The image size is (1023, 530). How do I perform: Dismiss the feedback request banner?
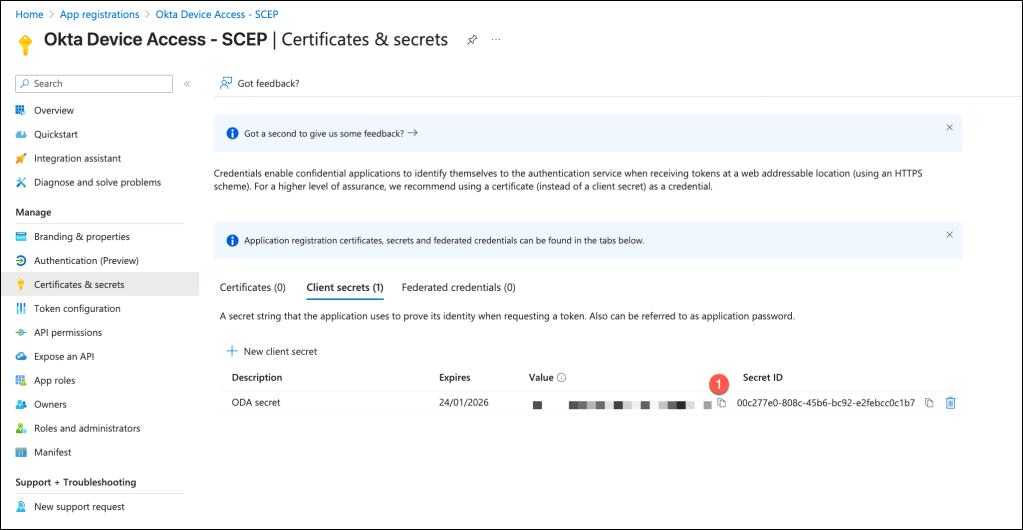click(949, 128)
